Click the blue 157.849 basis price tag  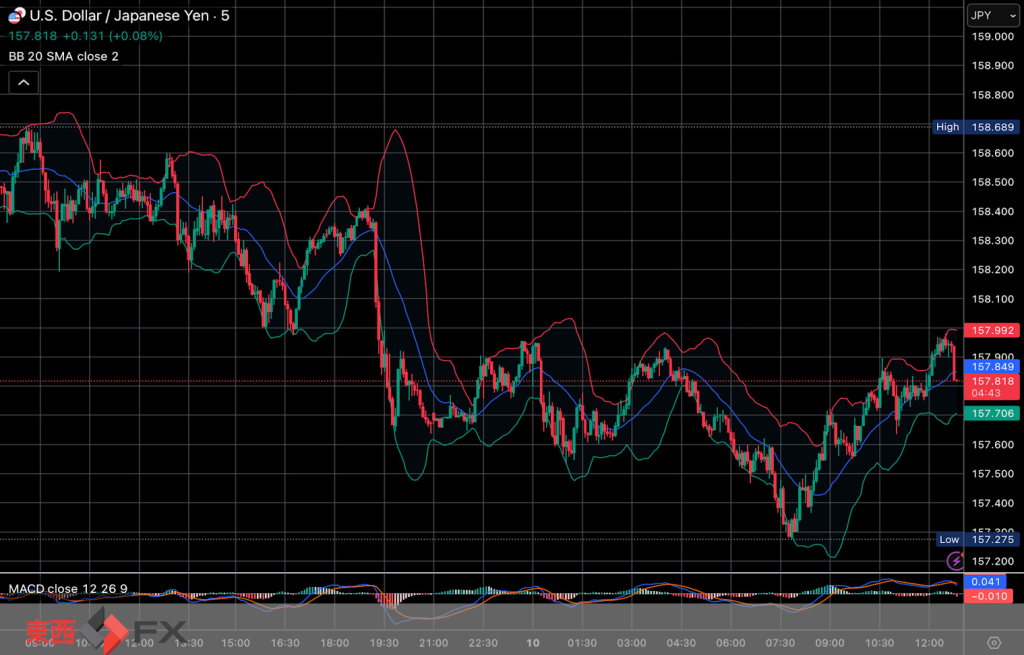pyautogui.click(x=989, y=367)
